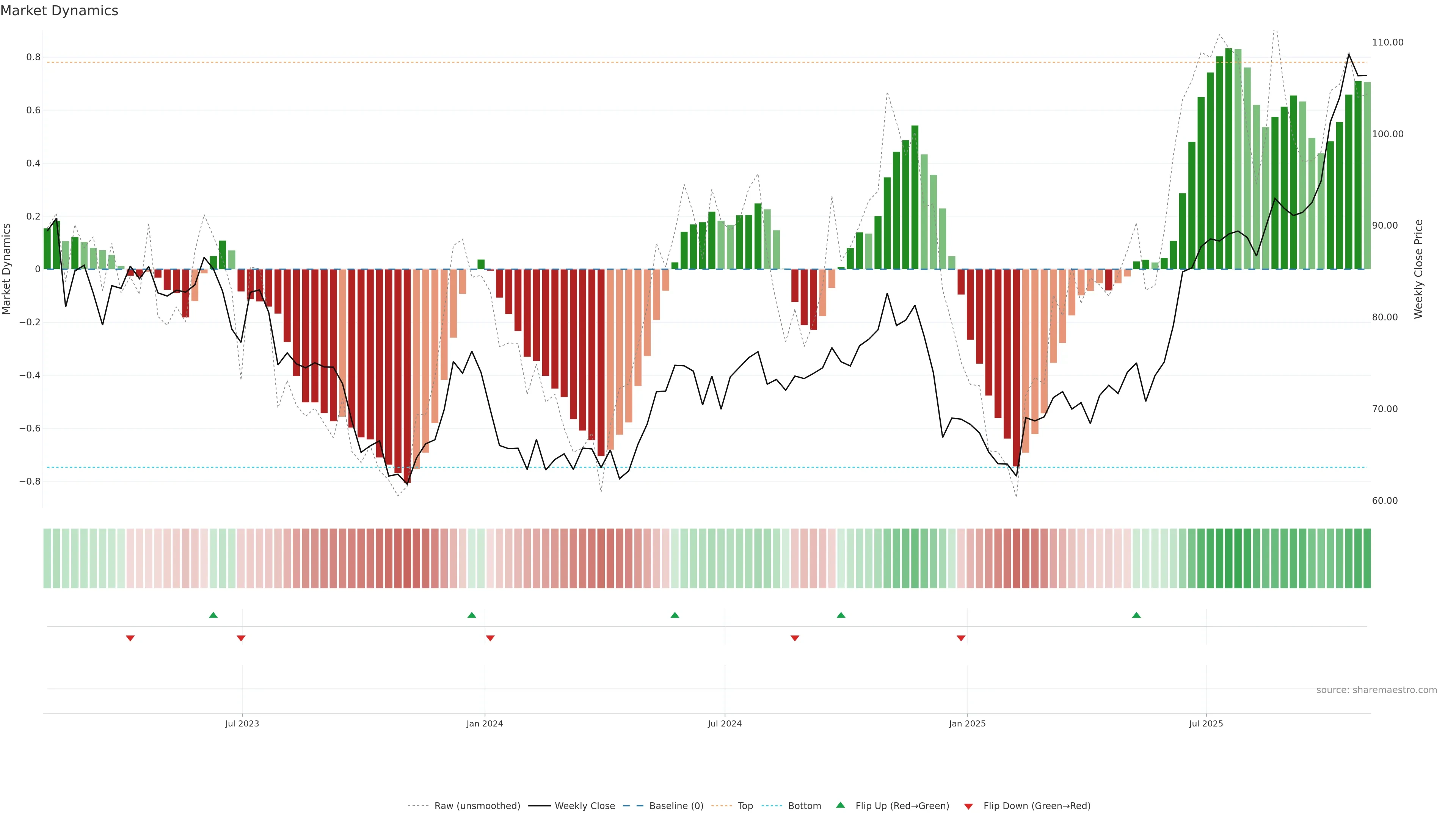Click the leftmost light green heatmap strip cell
Image resolution: width=1456 pixels, height=819 pixels.
point(47,559)
